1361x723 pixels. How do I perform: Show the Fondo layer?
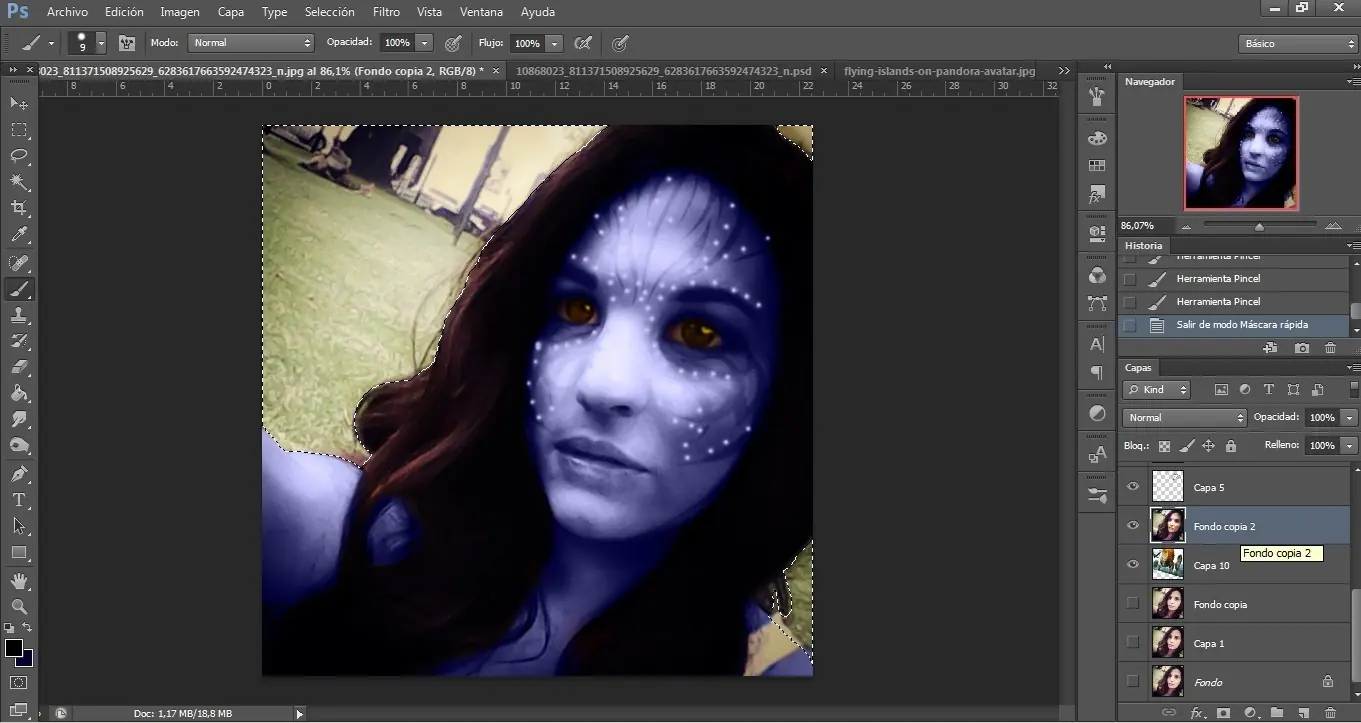point(1133,681)
